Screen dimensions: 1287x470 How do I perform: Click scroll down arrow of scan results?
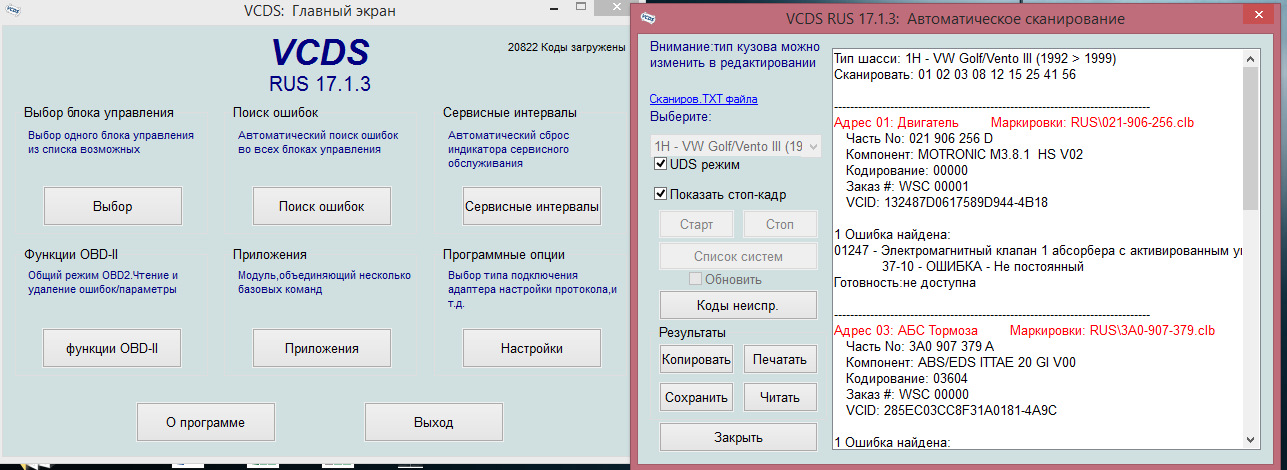click(x=1251, y=440)
